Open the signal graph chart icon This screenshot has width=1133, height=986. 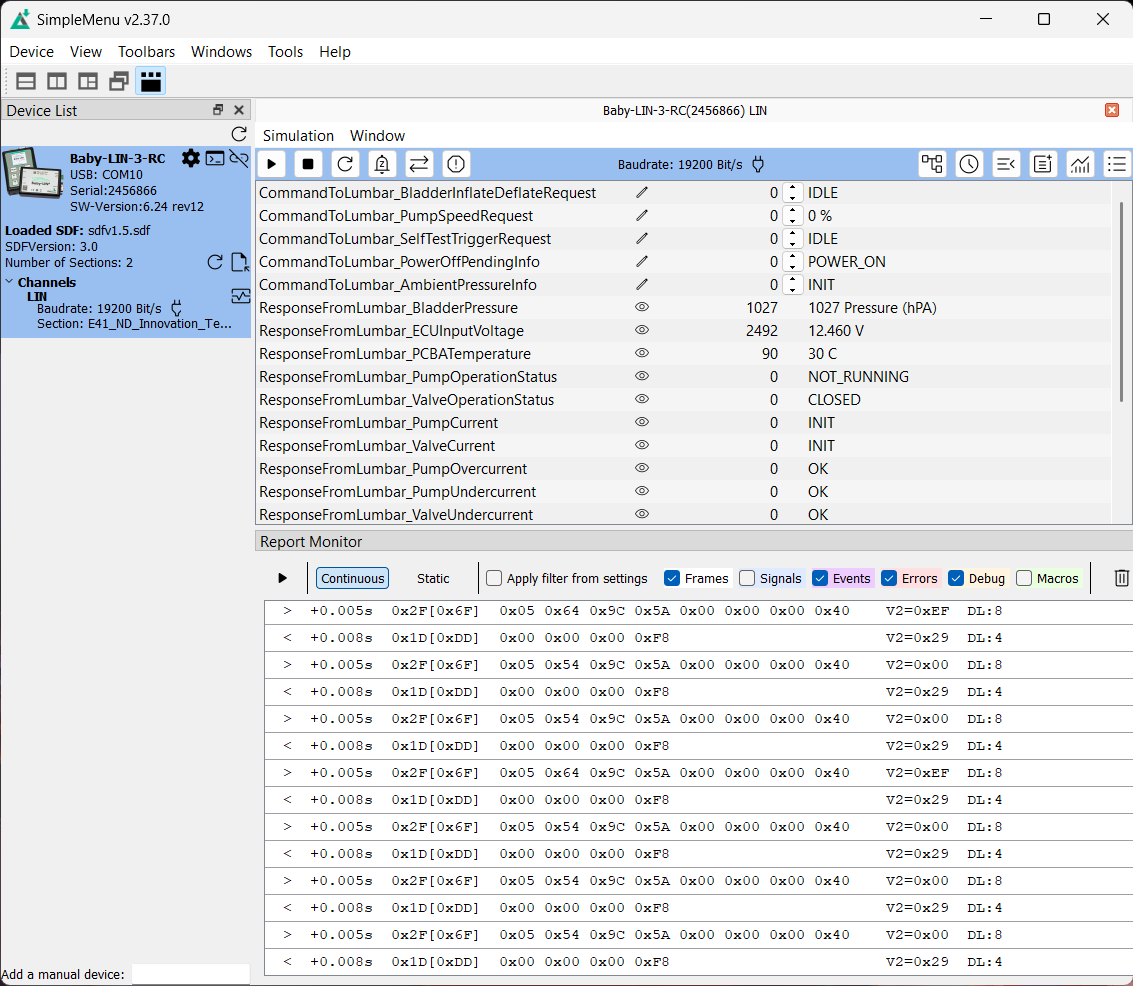pos(1080,164)
